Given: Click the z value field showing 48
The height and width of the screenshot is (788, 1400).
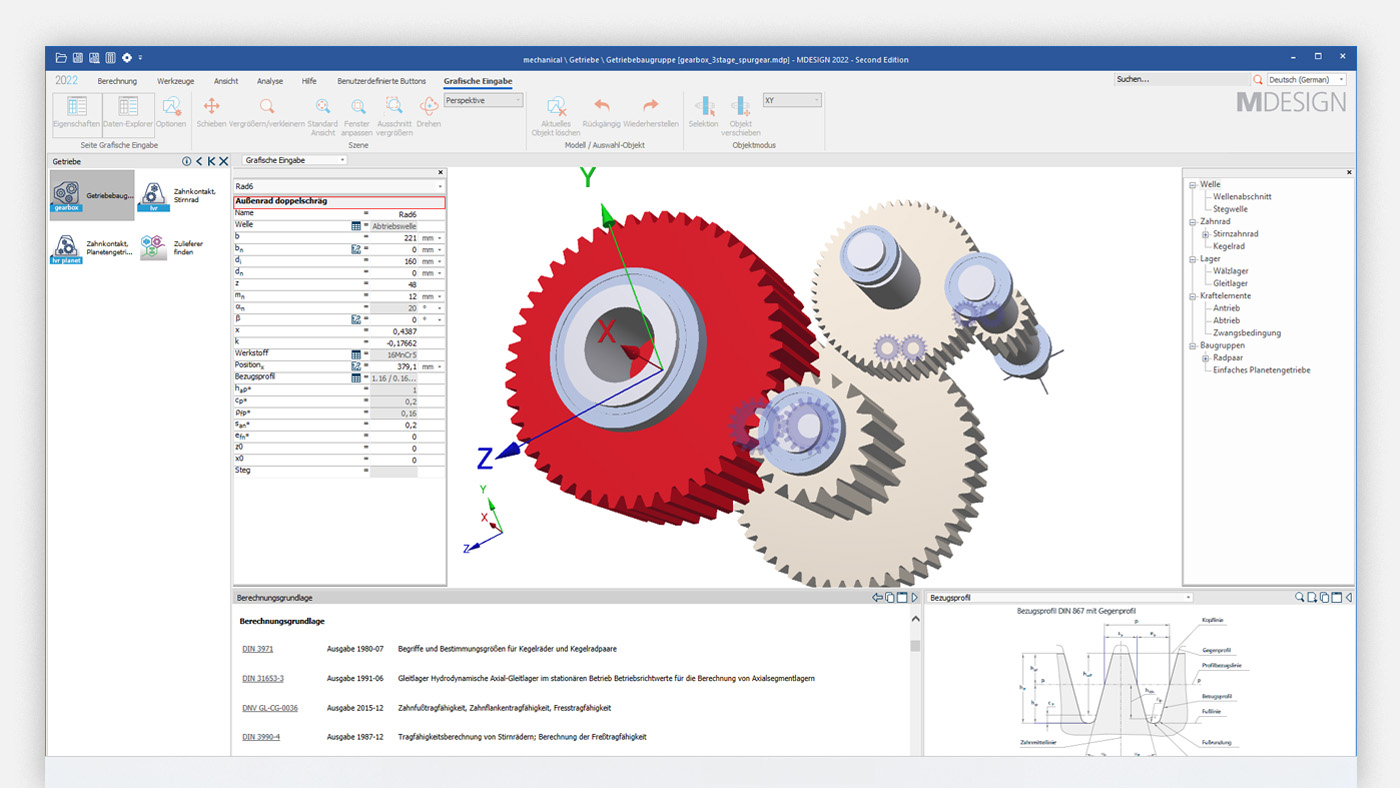Looking at the screenshot, I should click(394, 285).
